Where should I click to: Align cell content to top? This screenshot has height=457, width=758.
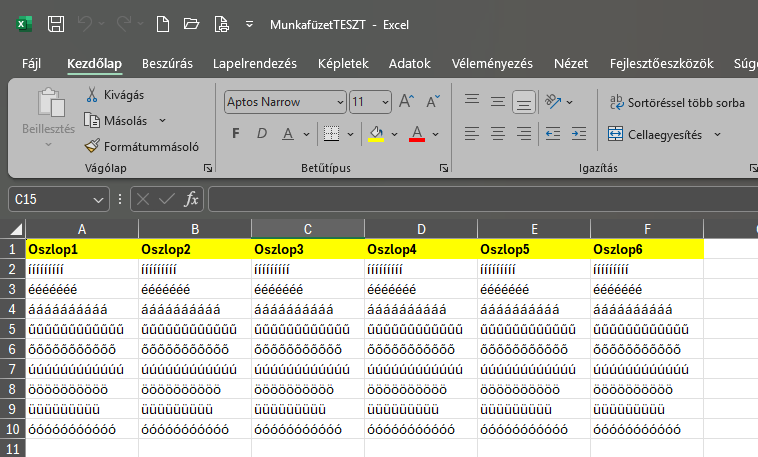tap(472, 102)
